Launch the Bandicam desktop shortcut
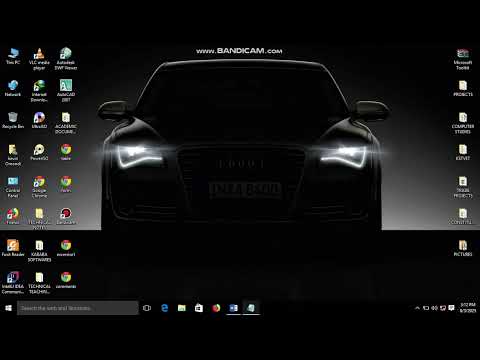 (66, 216)
